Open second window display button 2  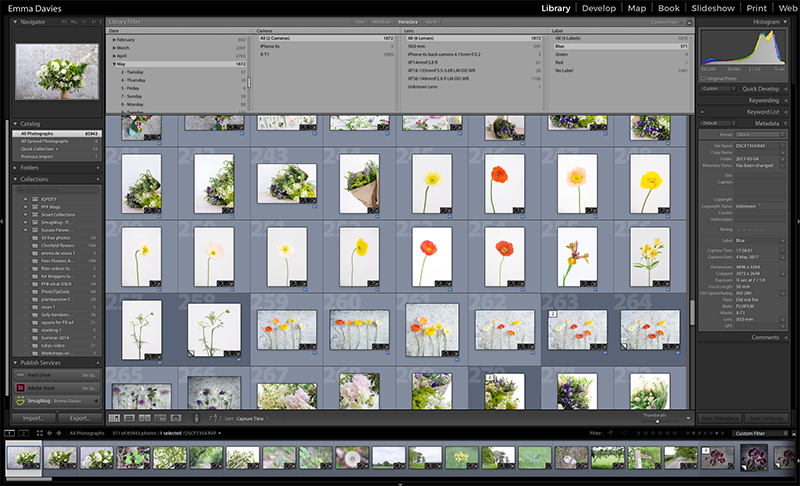click(23, 433)
